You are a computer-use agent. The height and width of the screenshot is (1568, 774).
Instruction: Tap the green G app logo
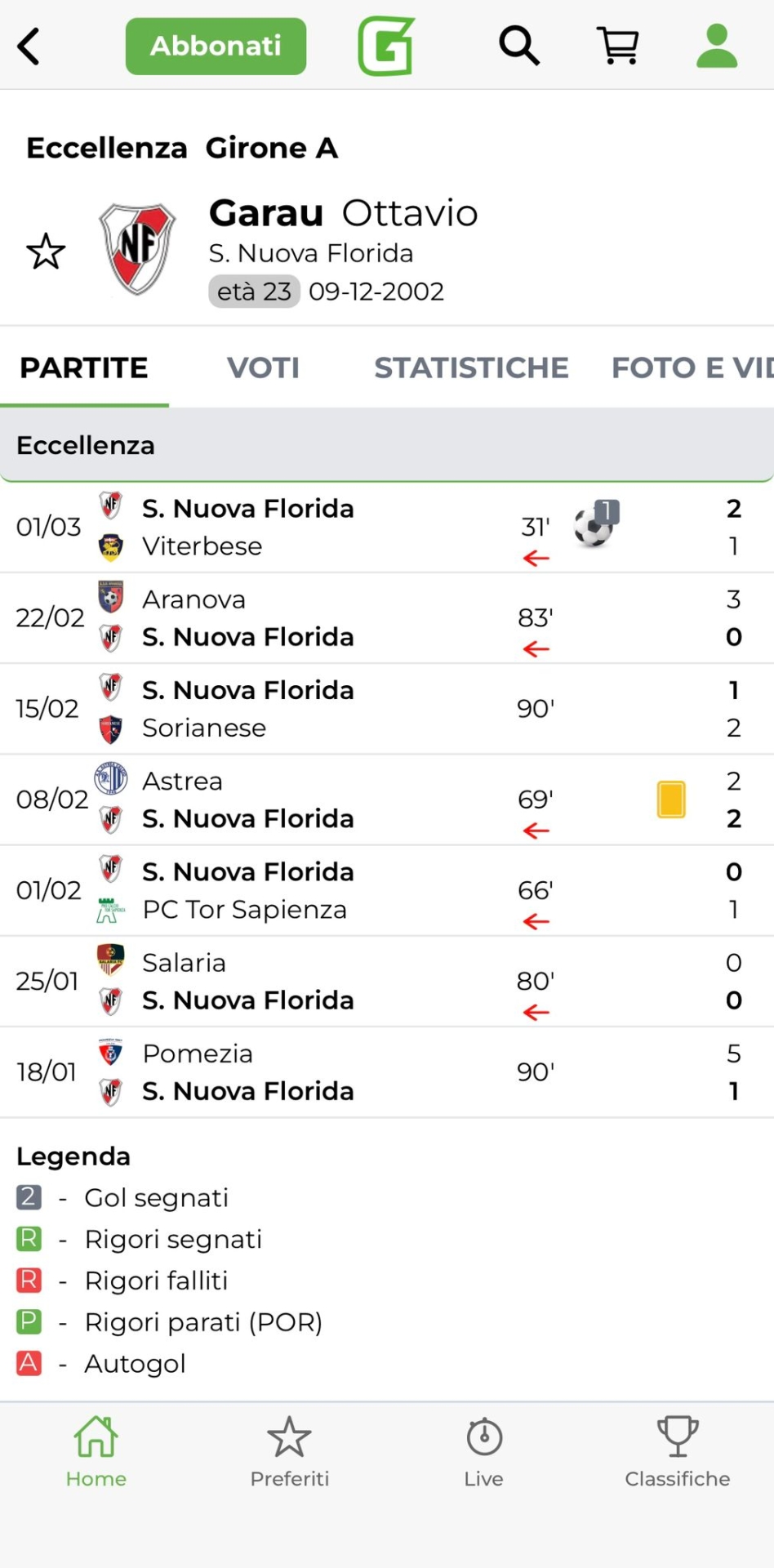tap(386, 46)
